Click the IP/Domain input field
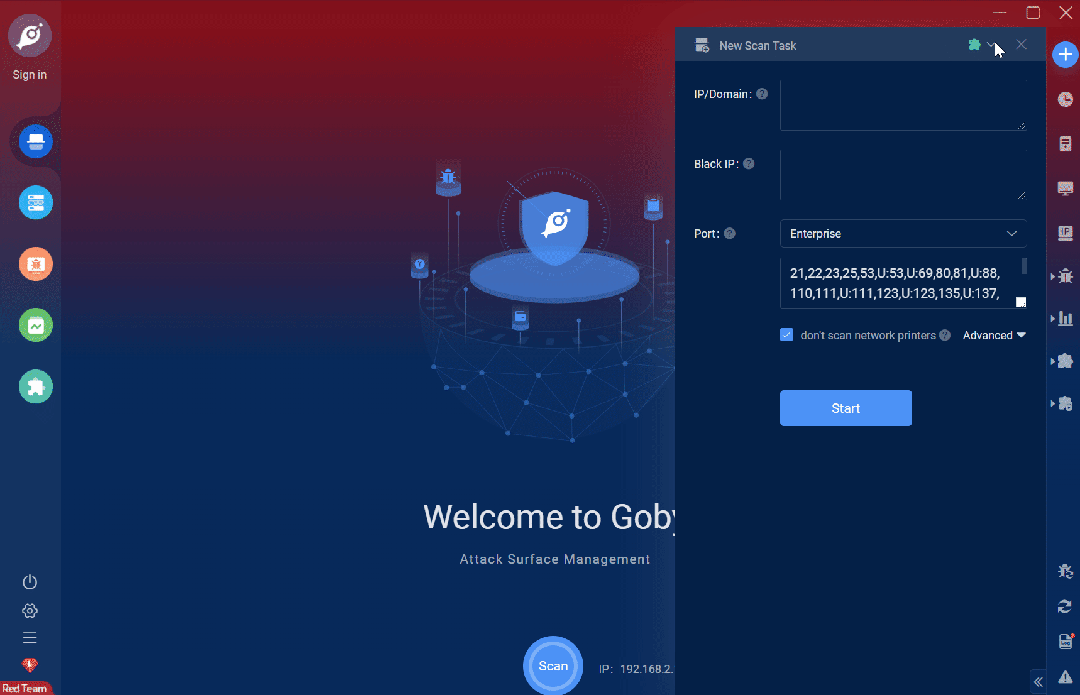 [903, 105]
